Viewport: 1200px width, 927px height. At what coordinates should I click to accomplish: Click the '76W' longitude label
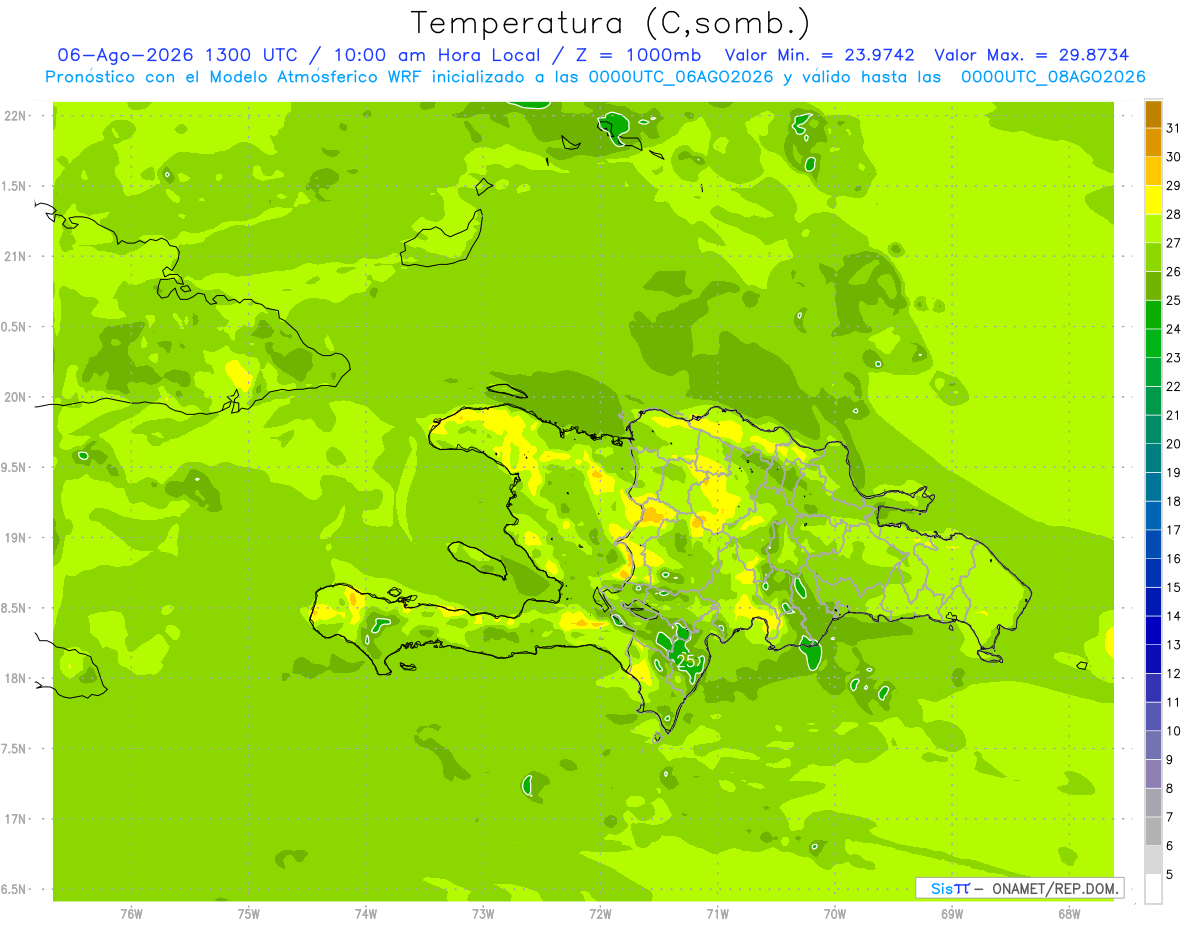pyautogui.click(x=131, y=914)
